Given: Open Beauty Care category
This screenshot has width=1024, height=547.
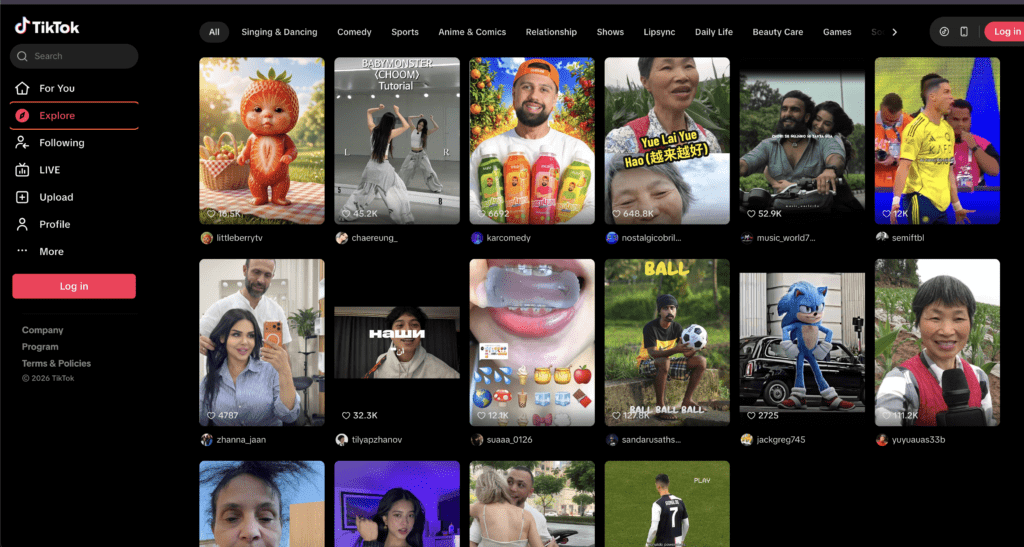Looking at the screenshot, I should pos(778,32).
